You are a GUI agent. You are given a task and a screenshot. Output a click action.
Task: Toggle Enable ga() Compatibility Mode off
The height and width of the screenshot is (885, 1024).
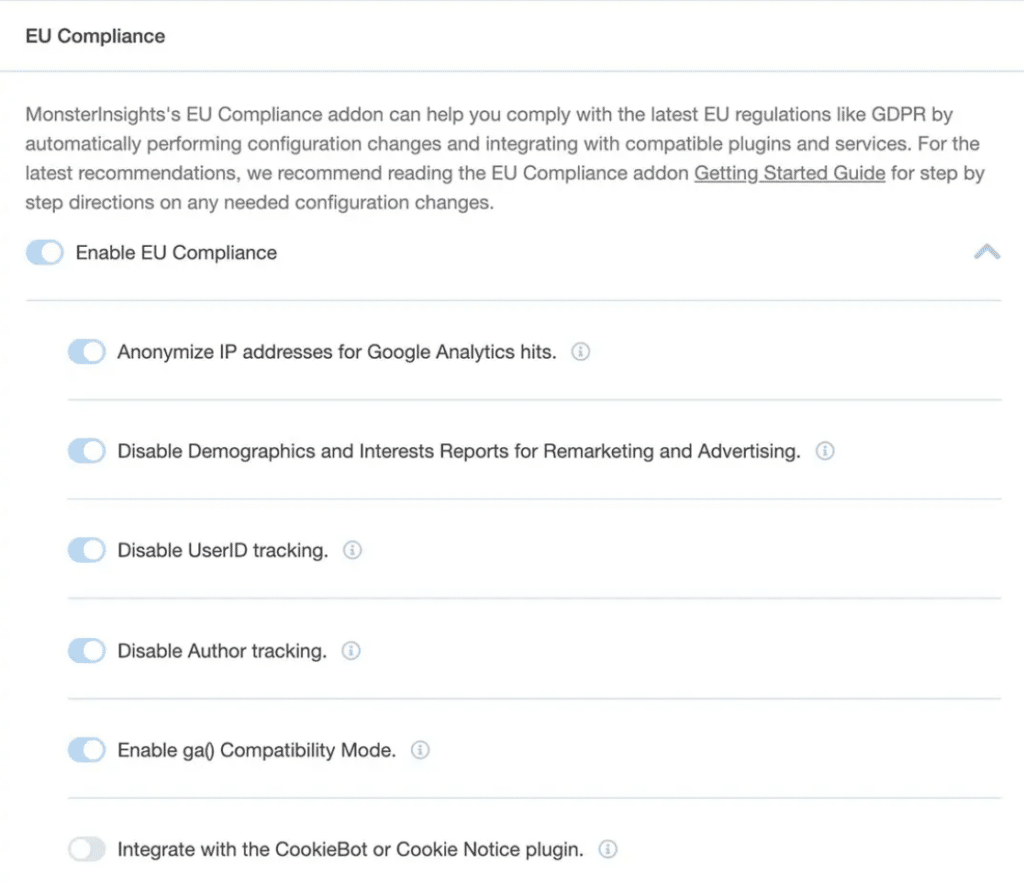[86, 750]
